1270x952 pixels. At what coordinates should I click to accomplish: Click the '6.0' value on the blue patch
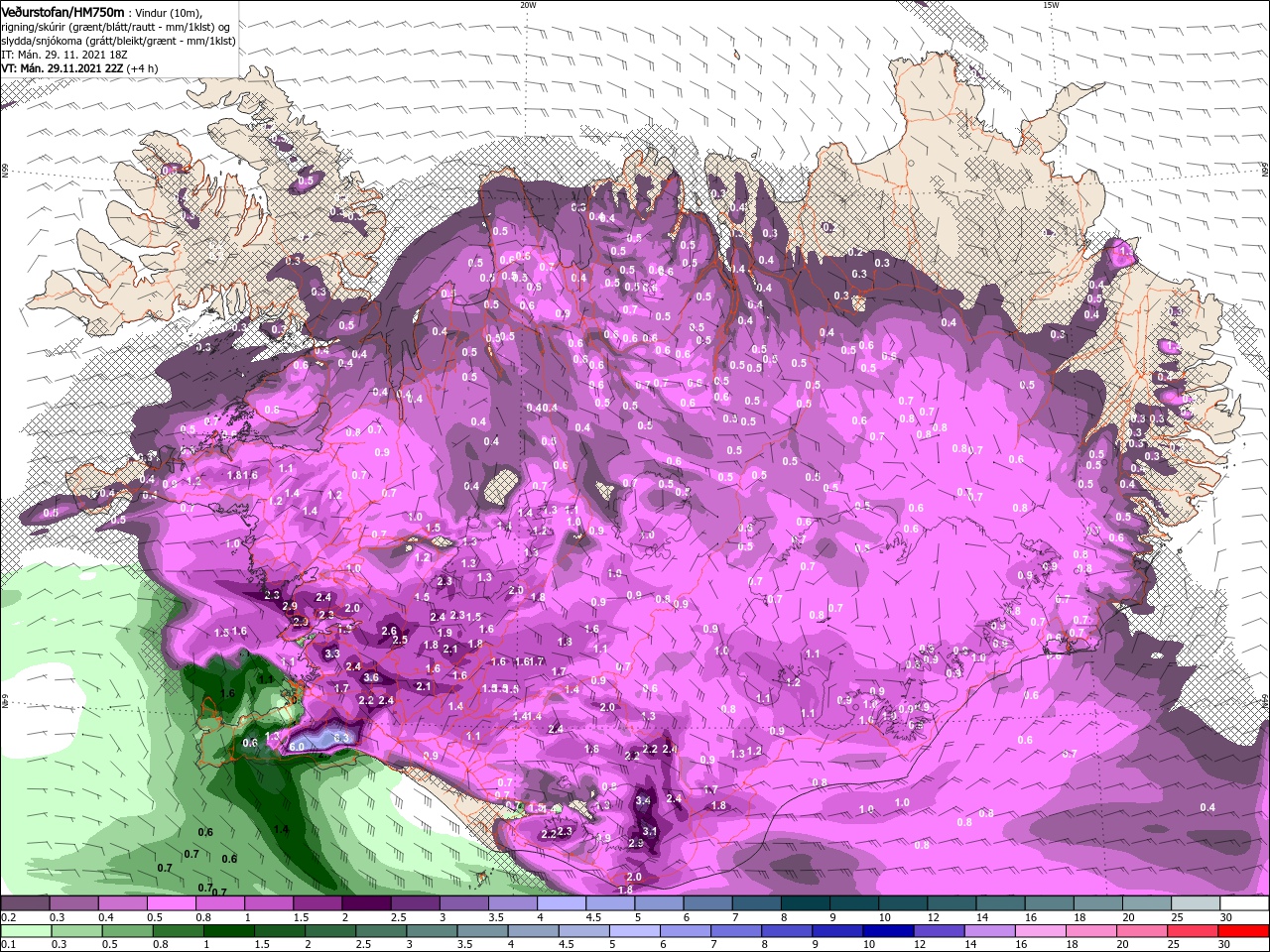click(297, 745)
